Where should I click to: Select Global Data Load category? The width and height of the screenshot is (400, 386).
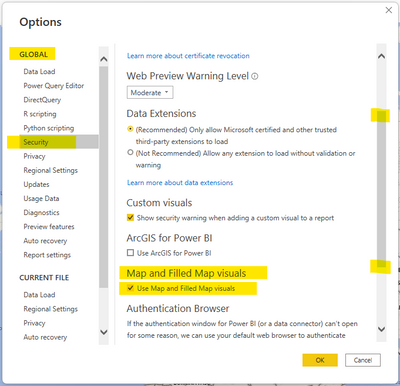click(39, 72)
